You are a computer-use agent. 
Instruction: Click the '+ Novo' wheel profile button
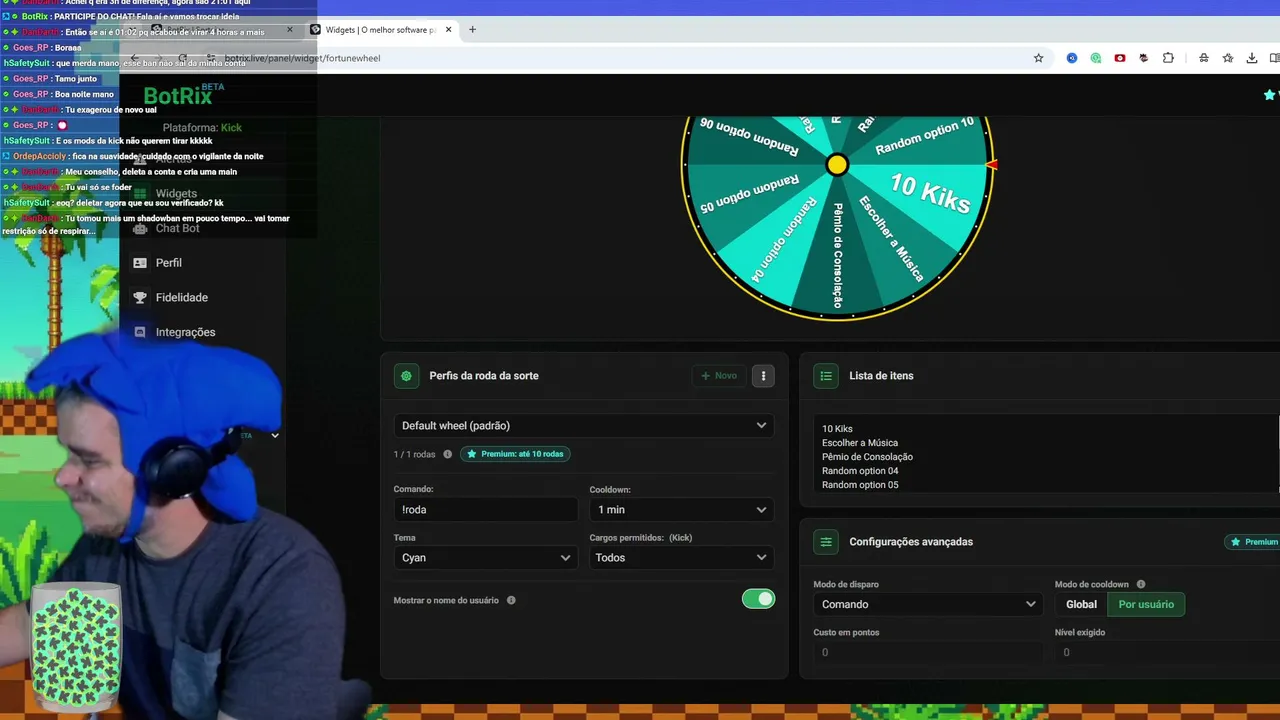719,376
